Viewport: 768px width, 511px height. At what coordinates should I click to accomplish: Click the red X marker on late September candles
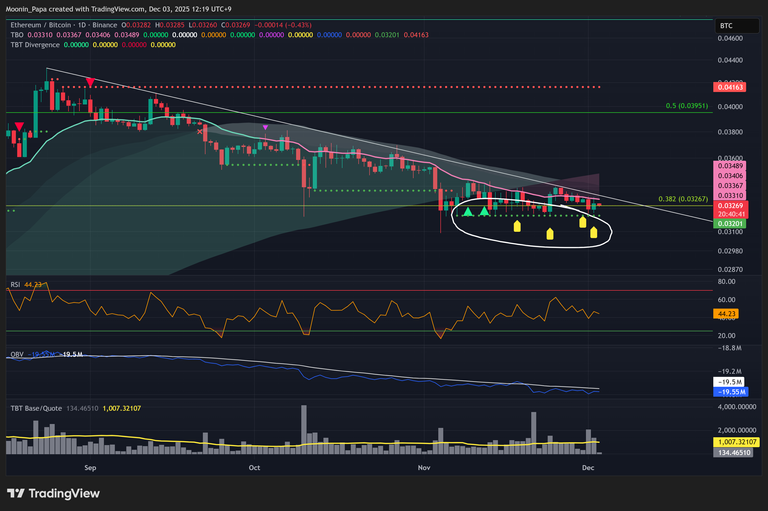[201, 131]
